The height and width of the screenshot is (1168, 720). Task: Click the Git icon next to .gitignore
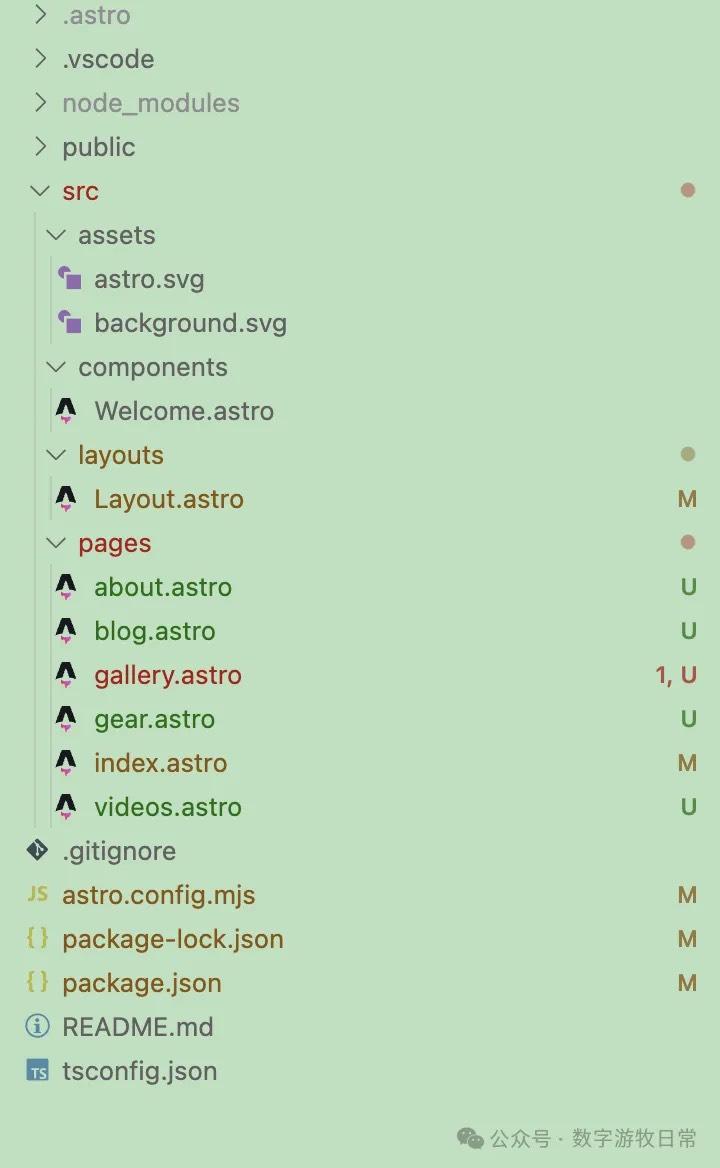click(x=37, y=851)
